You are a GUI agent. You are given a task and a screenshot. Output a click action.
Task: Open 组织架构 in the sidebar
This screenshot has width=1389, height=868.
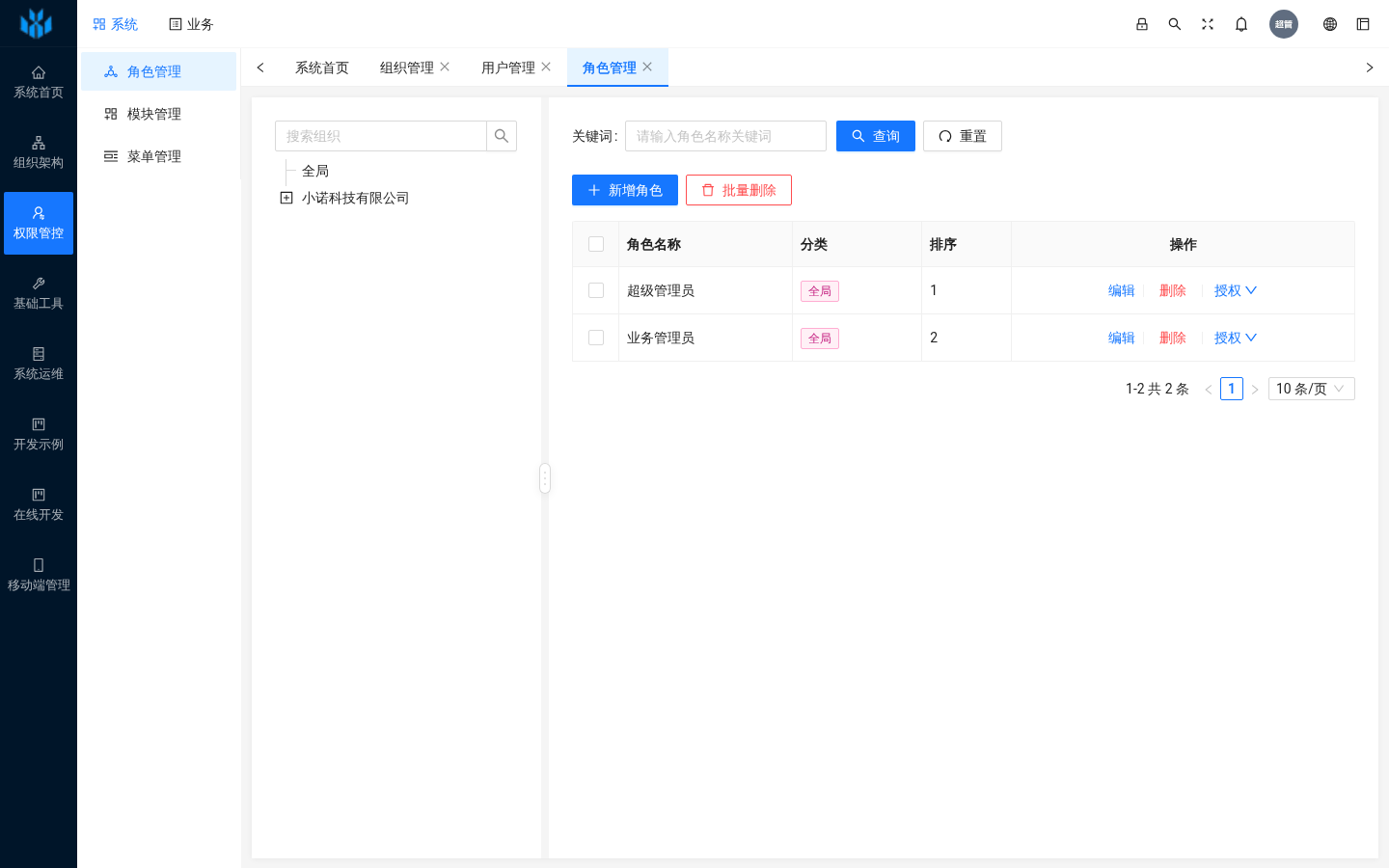click(x=39, y=153)
